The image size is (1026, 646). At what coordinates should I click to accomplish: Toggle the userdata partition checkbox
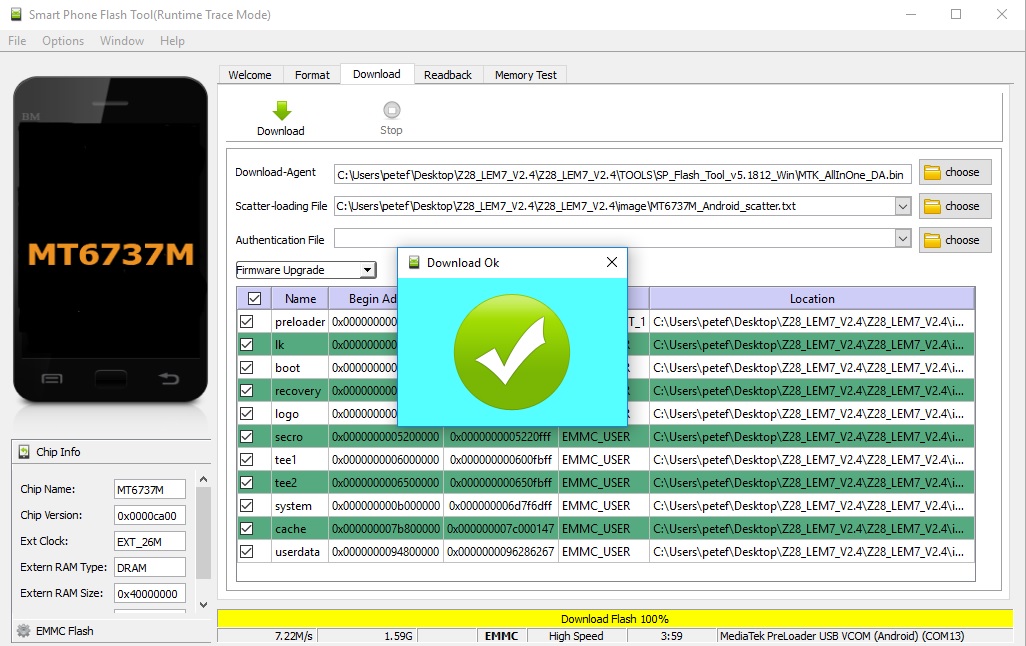click(x=246, y=551)
